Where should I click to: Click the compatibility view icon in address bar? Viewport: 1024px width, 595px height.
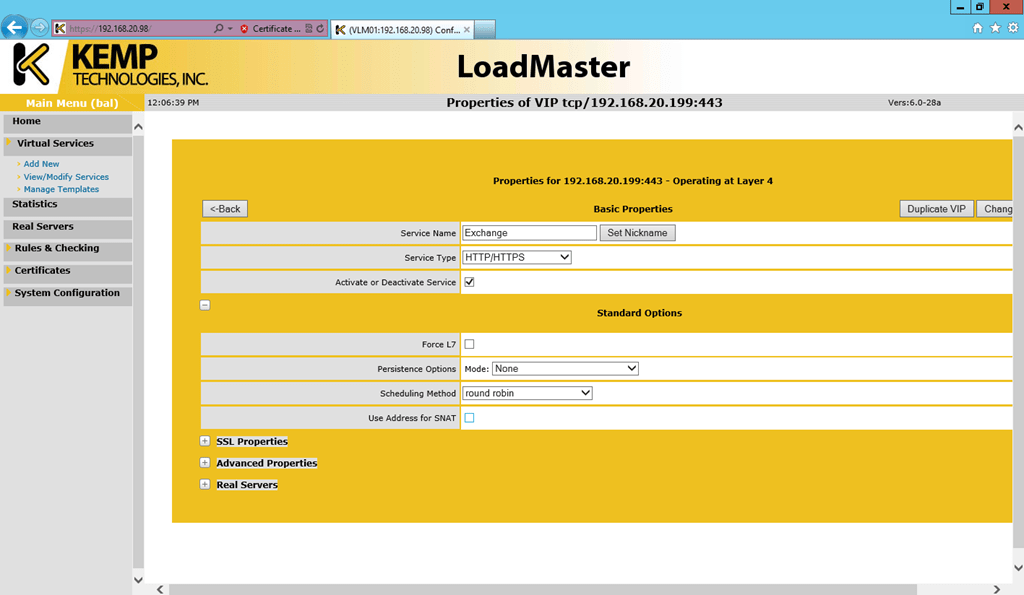click(x=309, y=29)
